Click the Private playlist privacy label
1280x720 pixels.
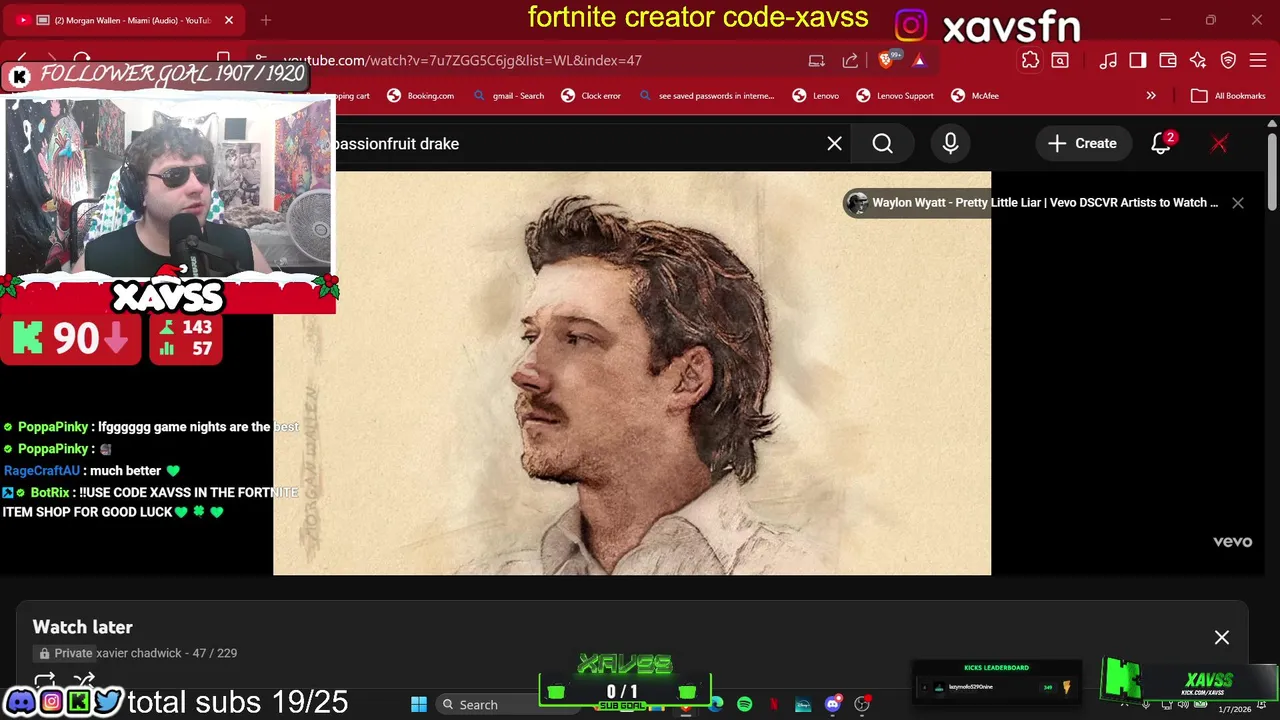click(x=65, y=653)
